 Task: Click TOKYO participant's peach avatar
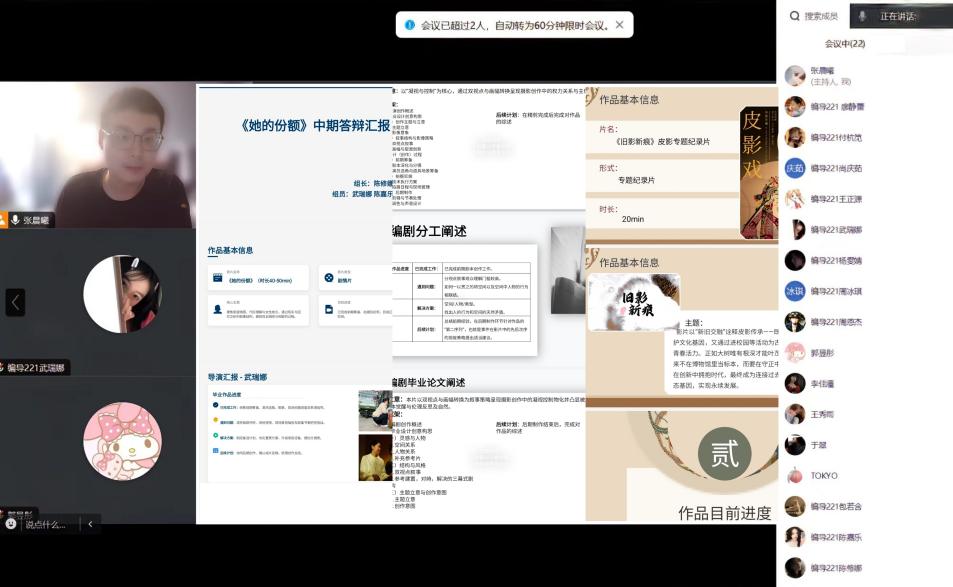(x=795, y=475)
